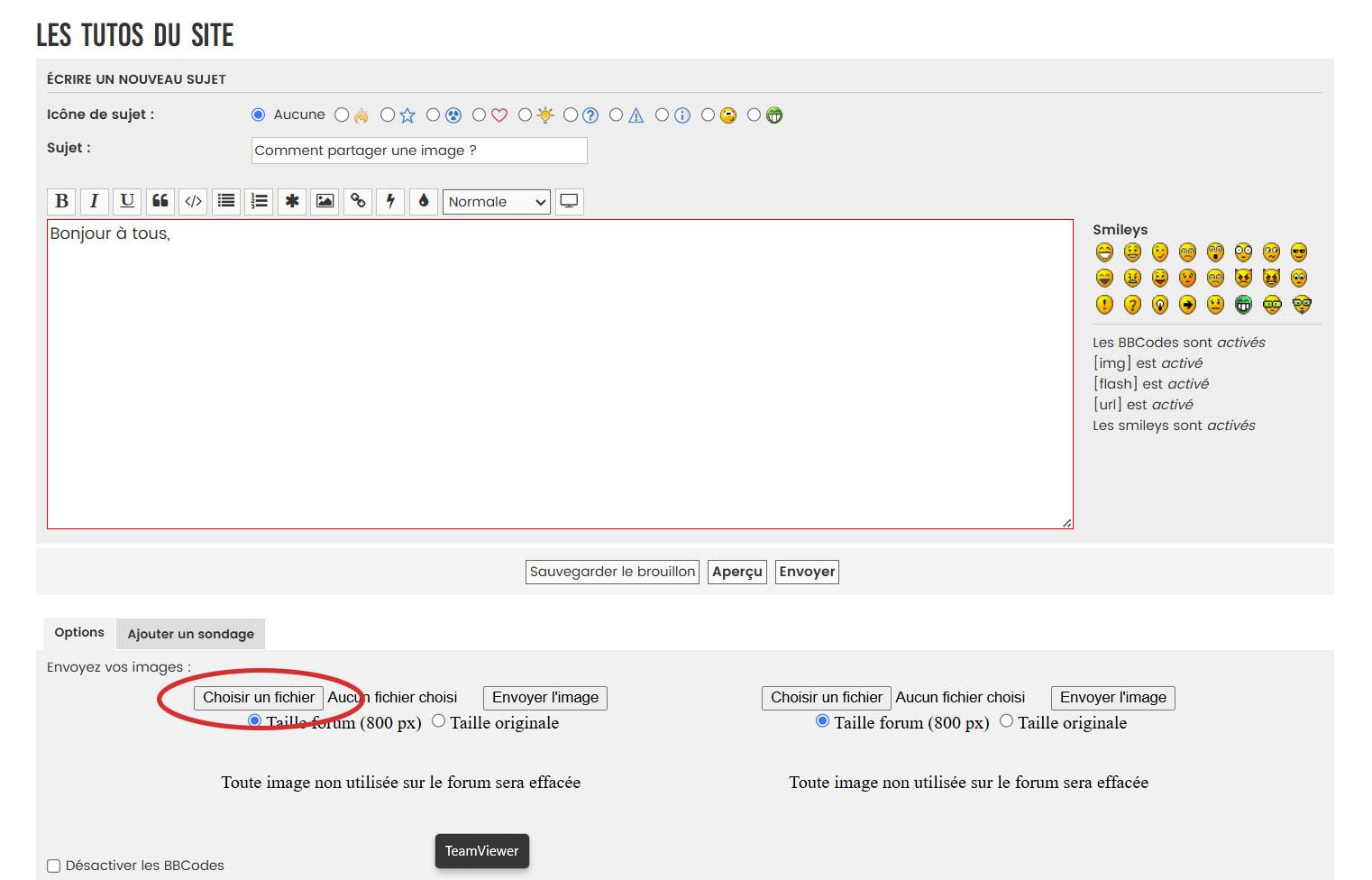Insert code tag using code icon
The width and height of the screenshot is (1372, 880).
[x=193, y=201]
